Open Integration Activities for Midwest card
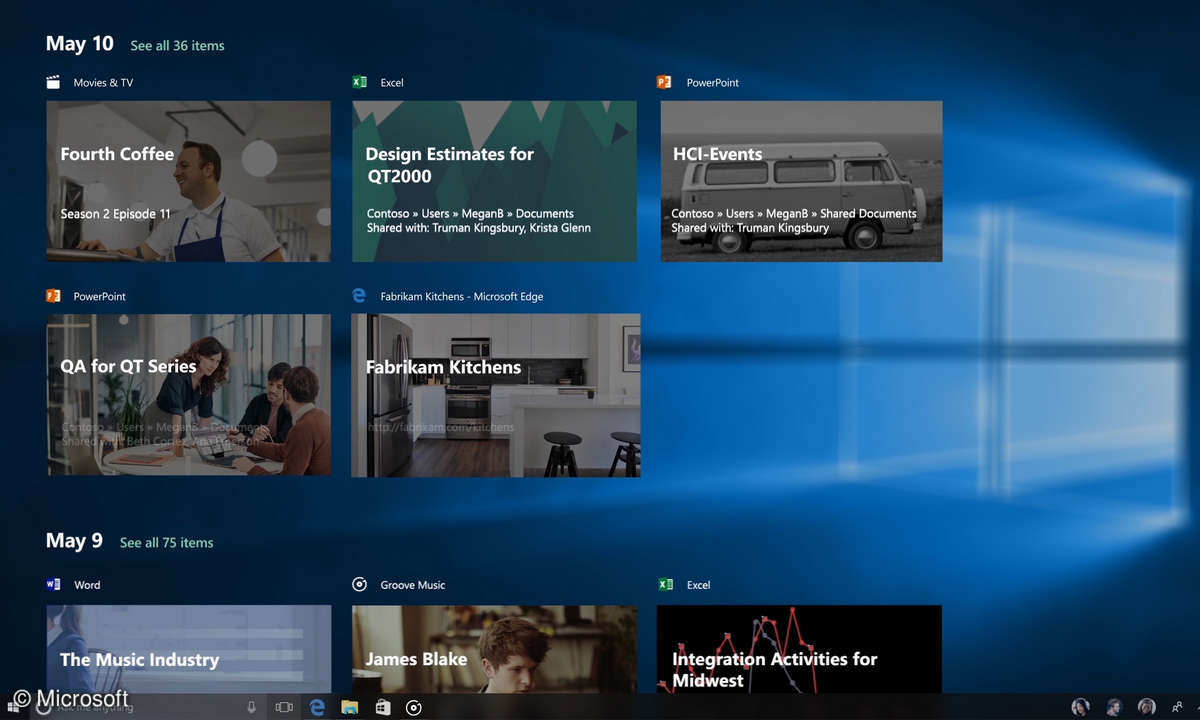Image resolution: width=1200 pixels, height=720 pixels. [799, 649]
